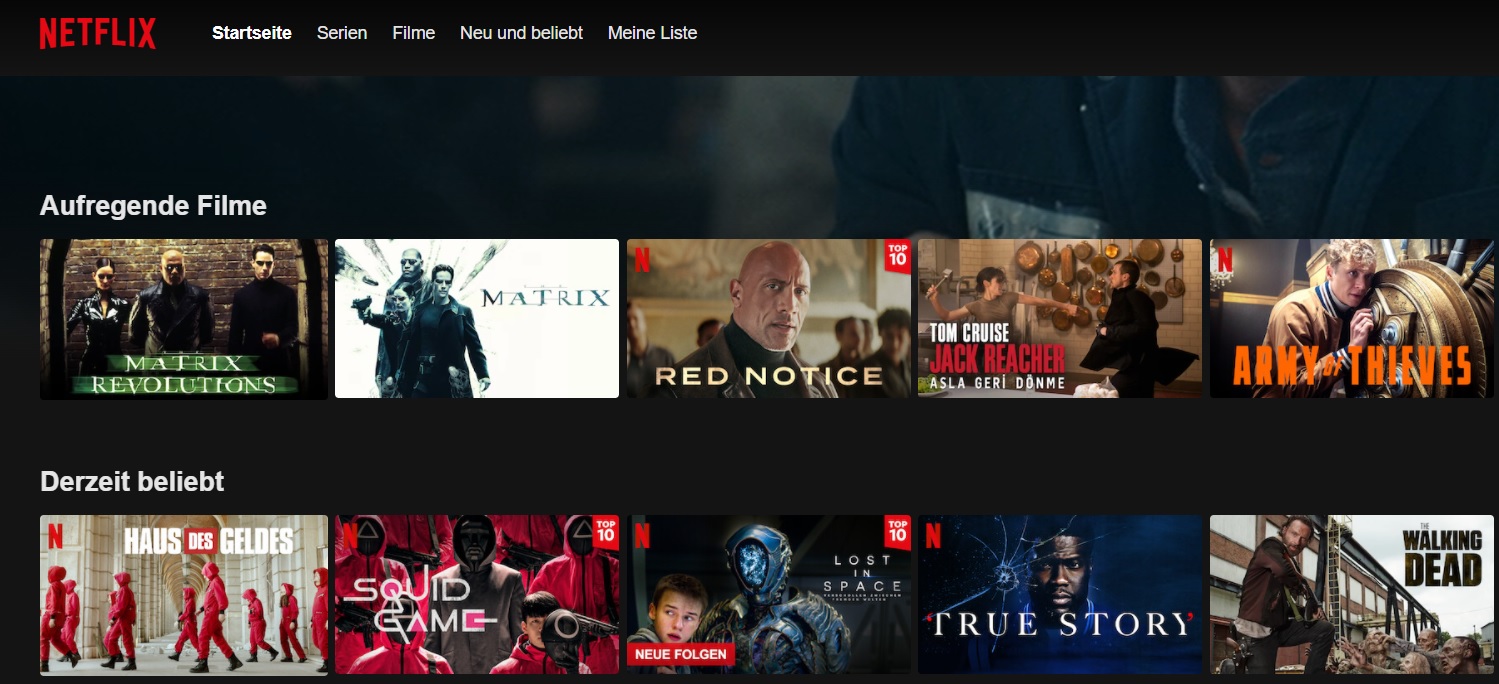Open the Jack Reacher thumbnail

coord(1060,319)
